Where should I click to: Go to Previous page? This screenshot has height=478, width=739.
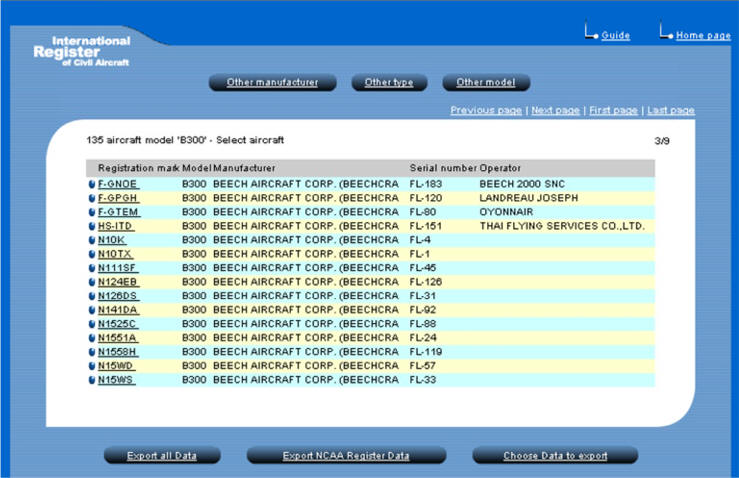tap(486, 110)
